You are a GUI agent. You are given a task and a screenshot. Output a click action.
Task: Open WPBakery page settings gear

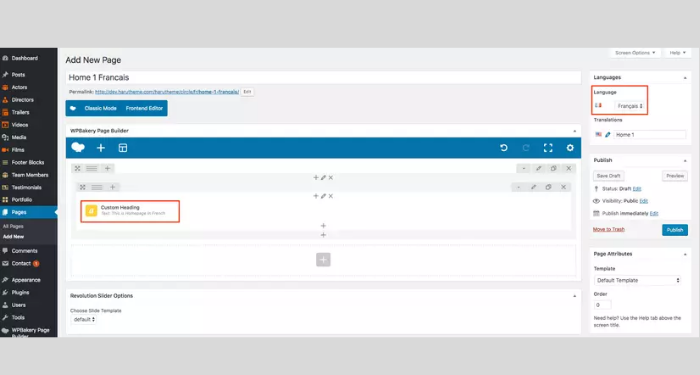click(x=570, y=148)
